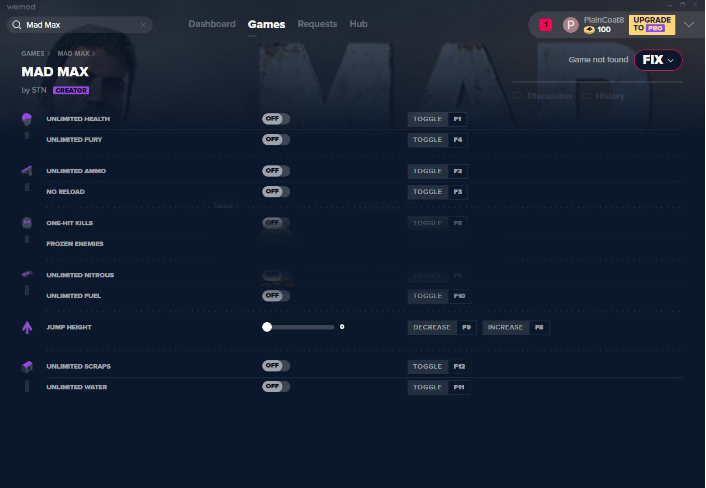
Task: Click TOGGLE F2 hotkey for Unlimited Ammo
Action: [x=437, y=171]
